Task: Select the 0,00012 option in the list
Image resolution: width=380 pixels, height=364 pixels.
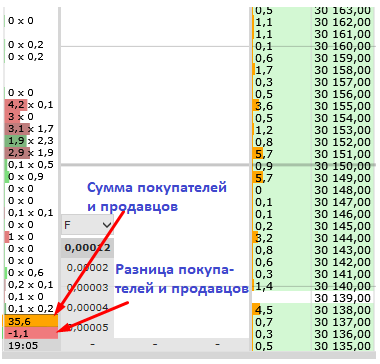Action: click(x=87, y=248)
